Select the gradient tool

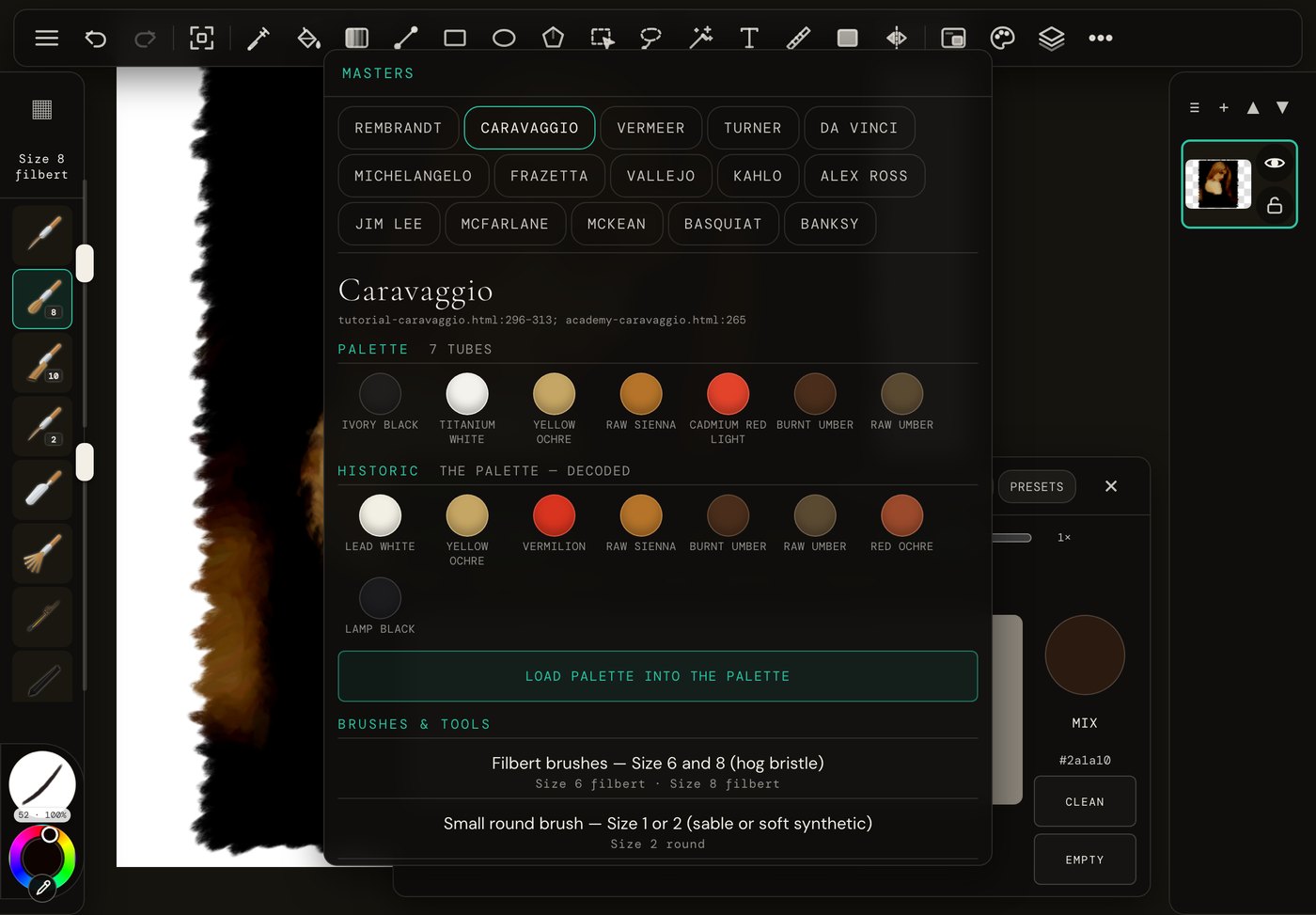click(x=356, y=38)
